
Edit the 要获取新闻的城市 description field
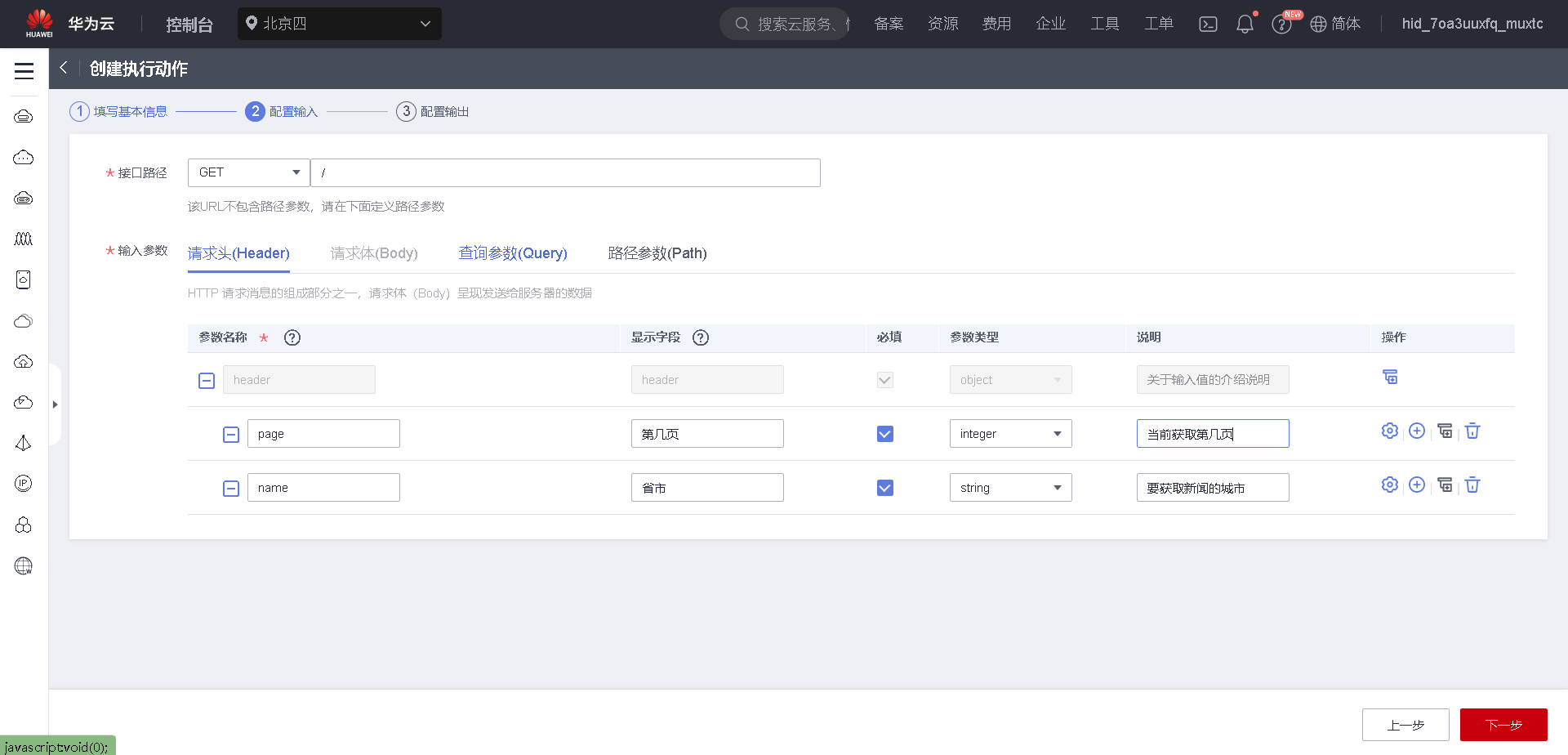1213,488
